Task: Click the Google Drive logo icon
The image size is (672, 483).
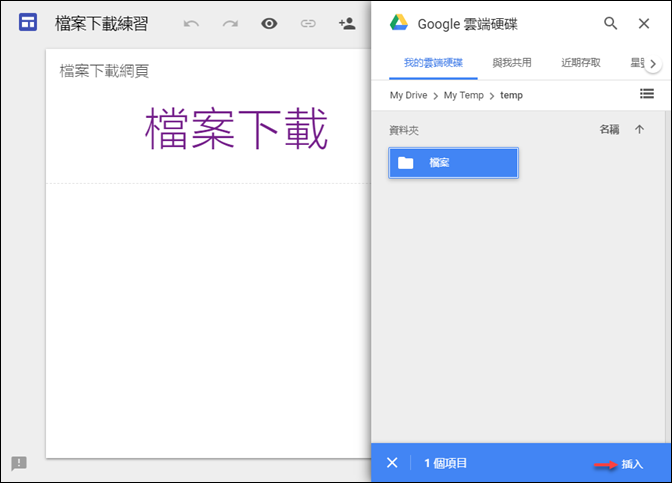Action: [399, 23]
